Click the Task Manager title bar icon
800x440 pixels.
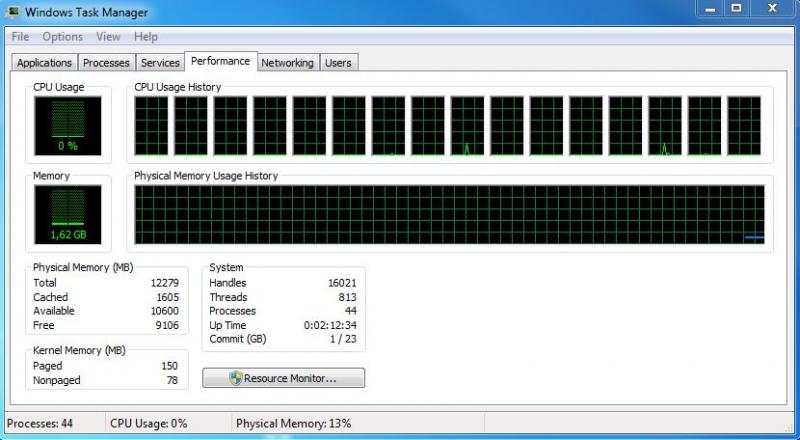point(13,11)
